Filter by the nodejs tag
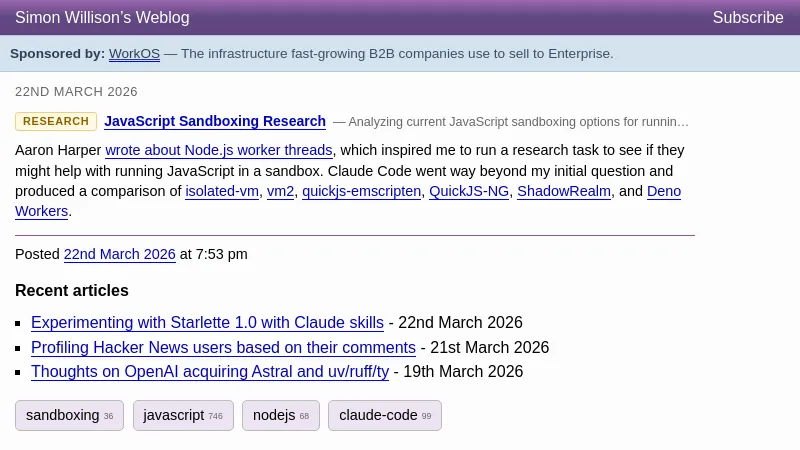800x450 pixels. 280,416
